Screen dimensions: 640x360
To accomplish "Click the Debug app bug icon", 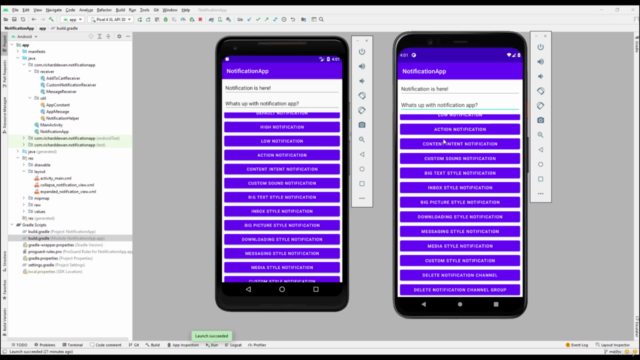I will (166, 20).
